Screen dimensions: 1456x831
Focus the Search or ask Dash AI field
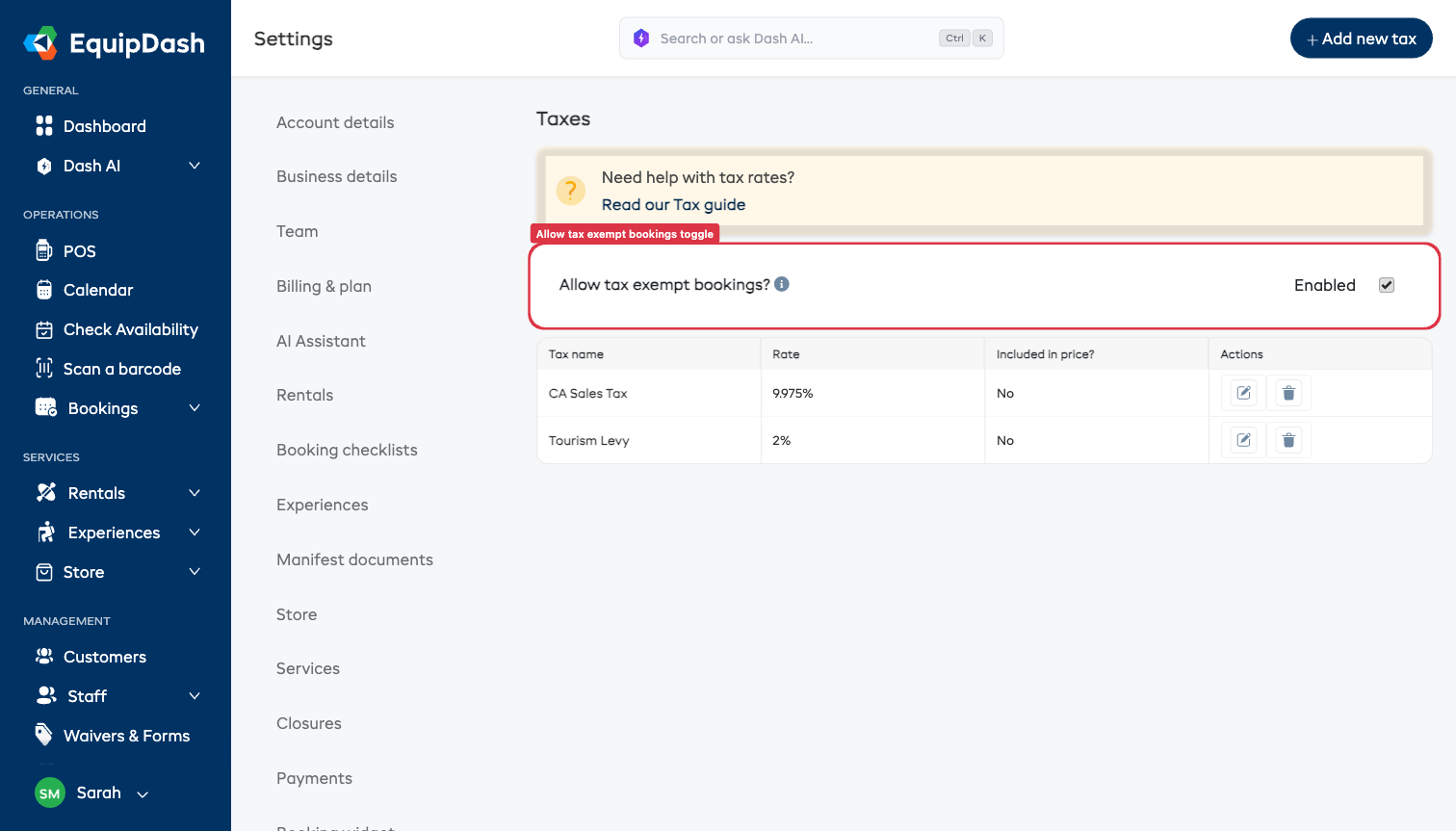[811, 39]
